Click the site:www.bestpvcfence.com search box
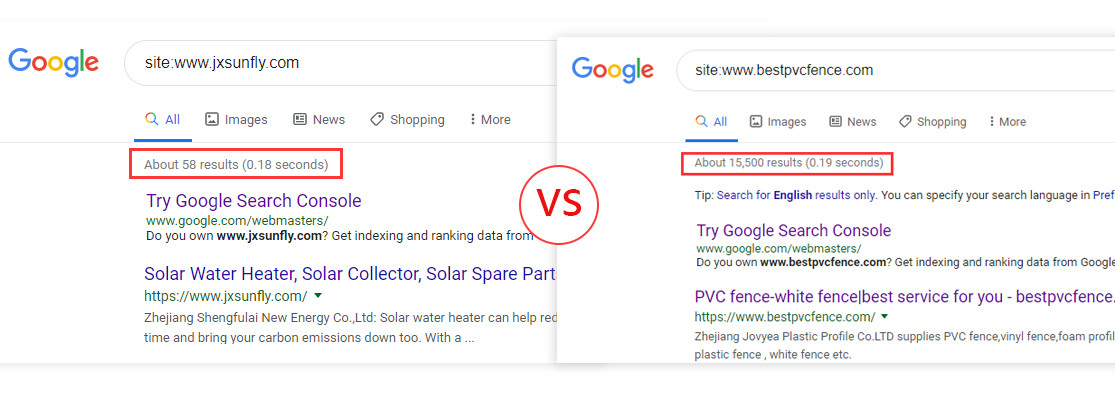 coord(895,70)
